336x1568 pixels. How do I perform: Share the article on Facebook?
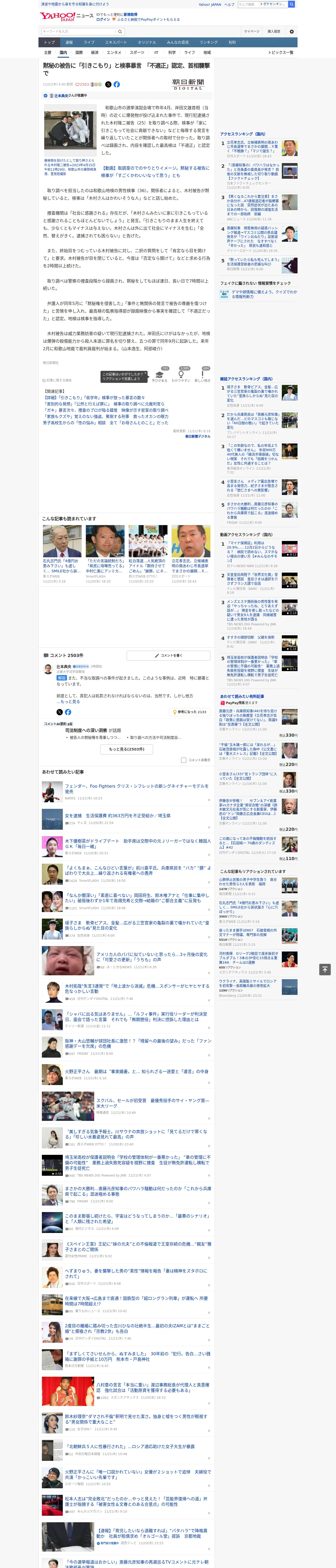coord(116,85)
